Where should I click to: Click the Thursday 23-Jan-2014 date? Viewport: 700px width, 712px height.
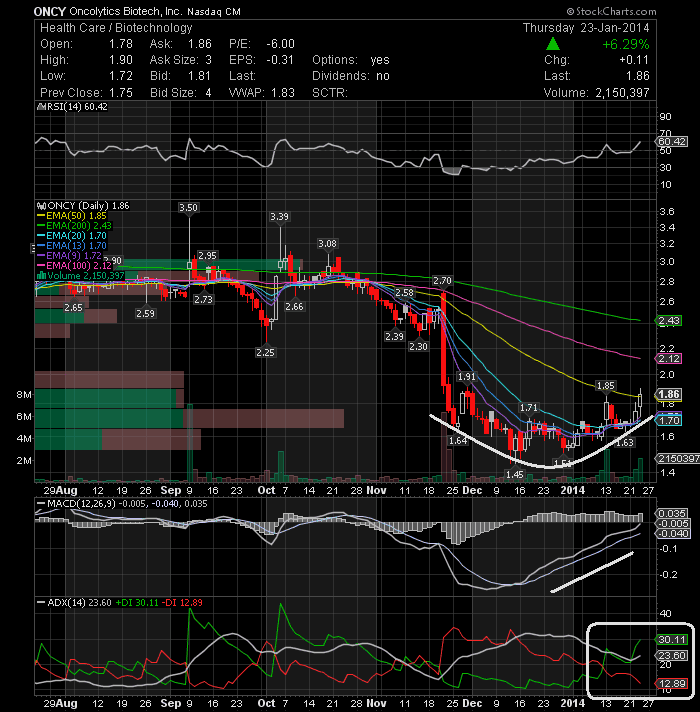pyautogui.click(x=586, y=28)
